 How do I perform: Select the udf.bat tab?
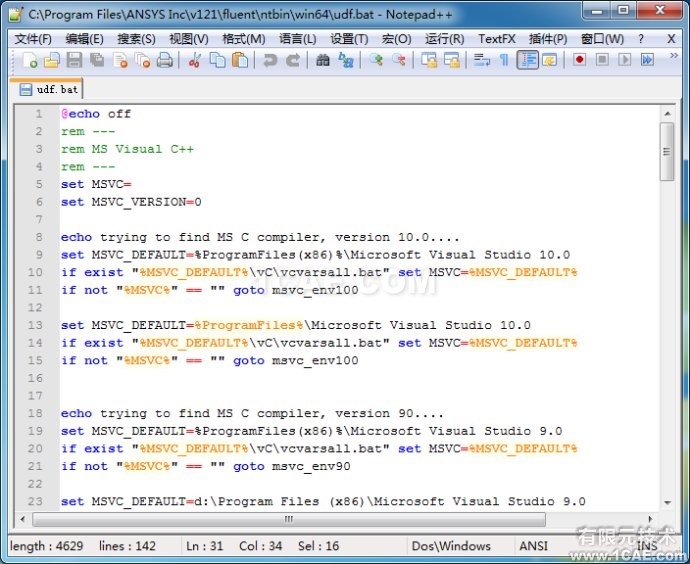pos(48,89)
